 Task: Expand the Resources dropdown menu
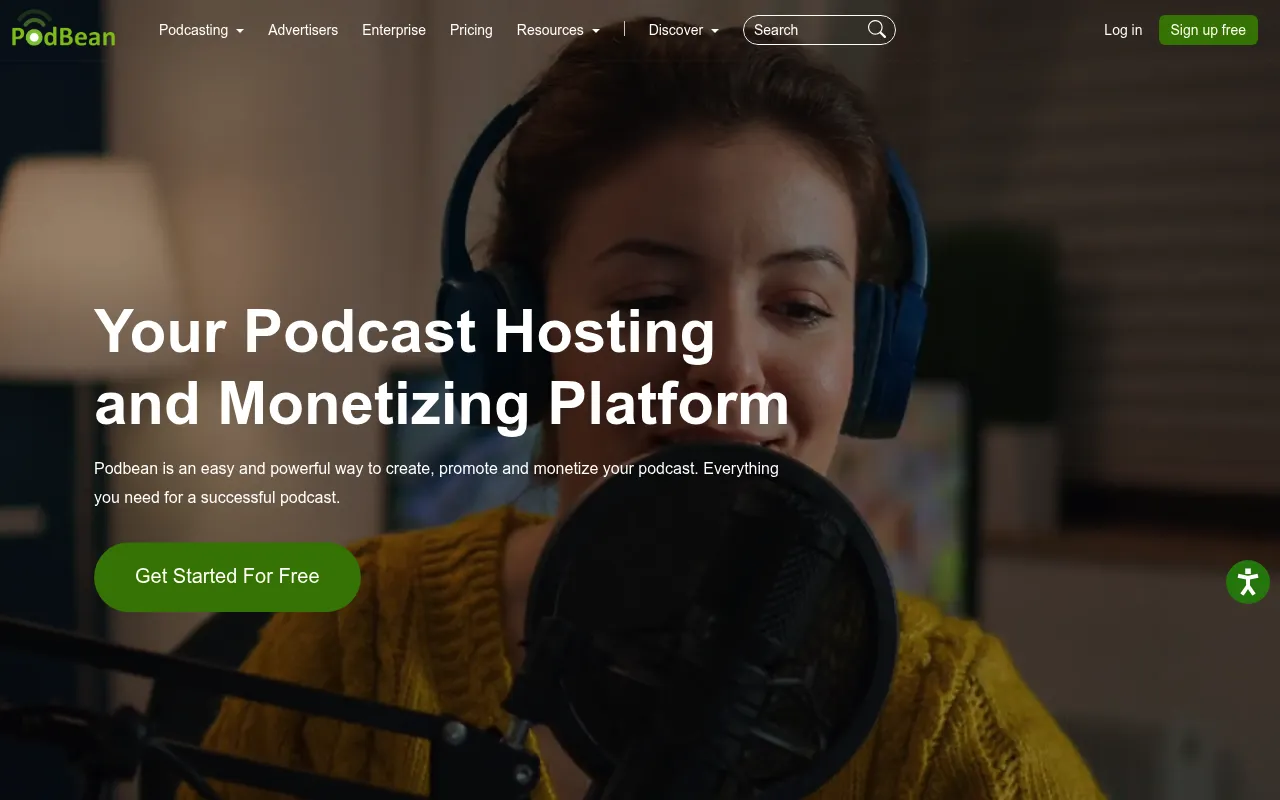pyautogui.click(x=558, y=30)
